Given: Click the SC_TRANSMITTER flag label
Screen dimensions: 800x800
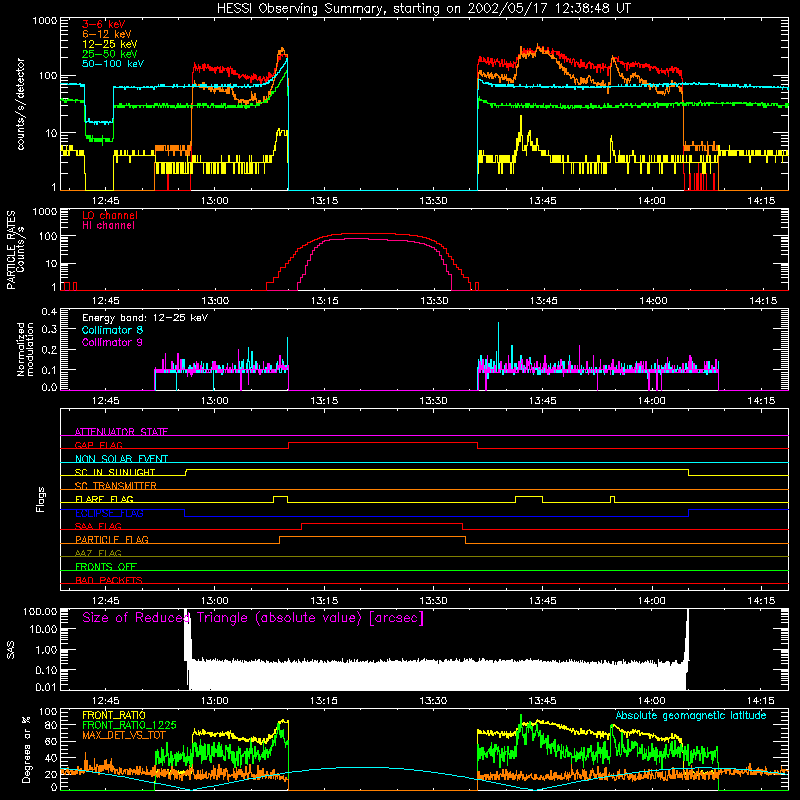Looking at the screenshot, I should point(115,485).
